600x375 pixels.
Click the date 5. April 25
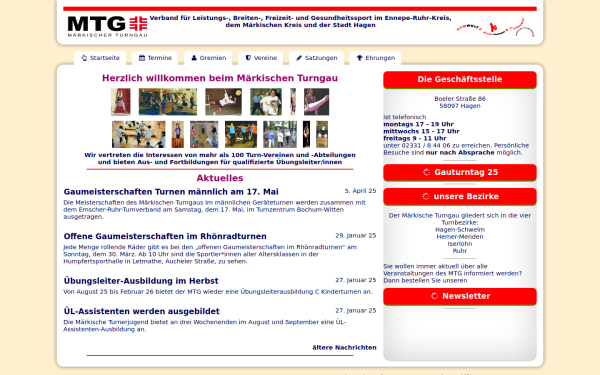pos(360,191)
